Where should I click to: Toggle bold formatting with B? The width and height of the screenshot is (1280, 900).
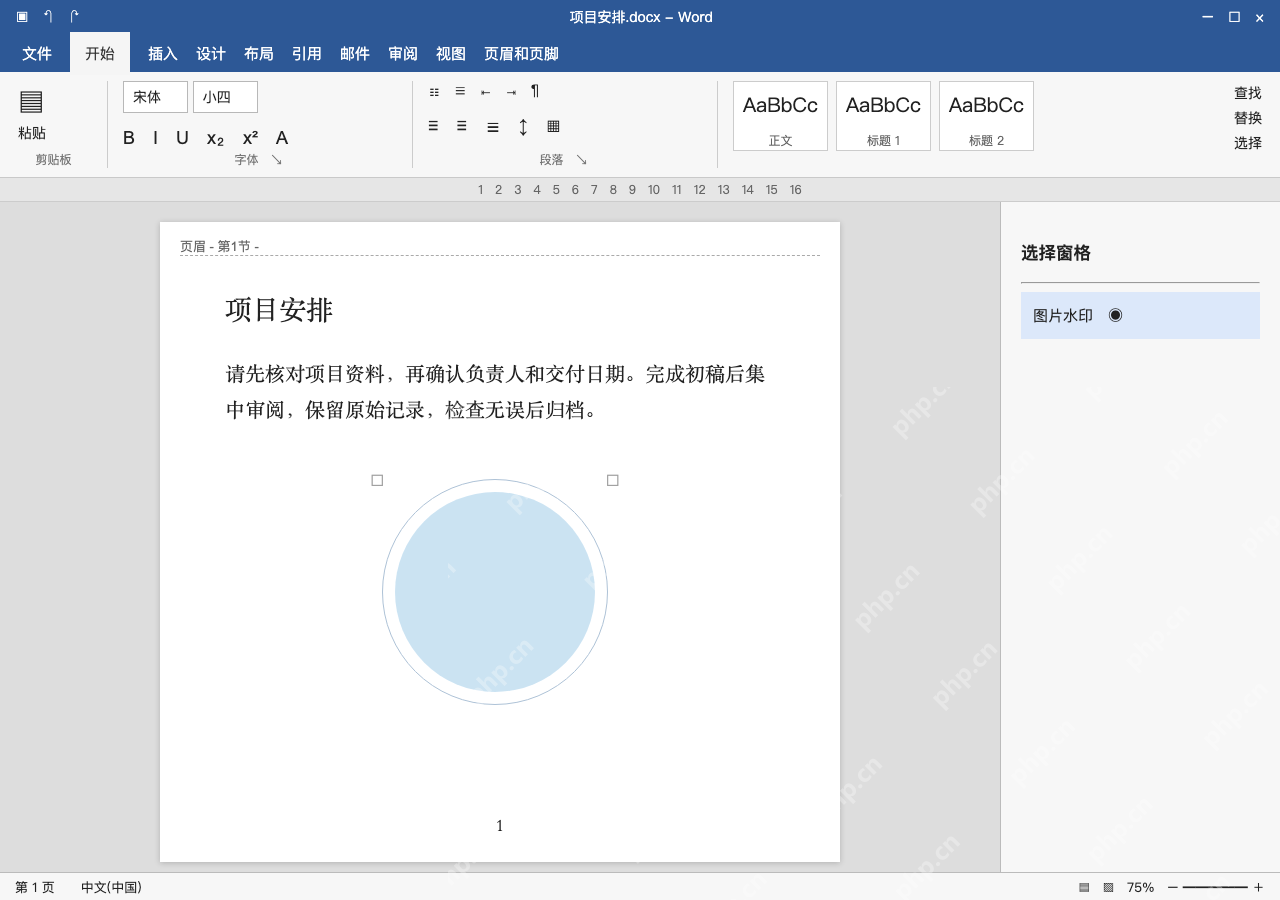[x=129, y=138]
